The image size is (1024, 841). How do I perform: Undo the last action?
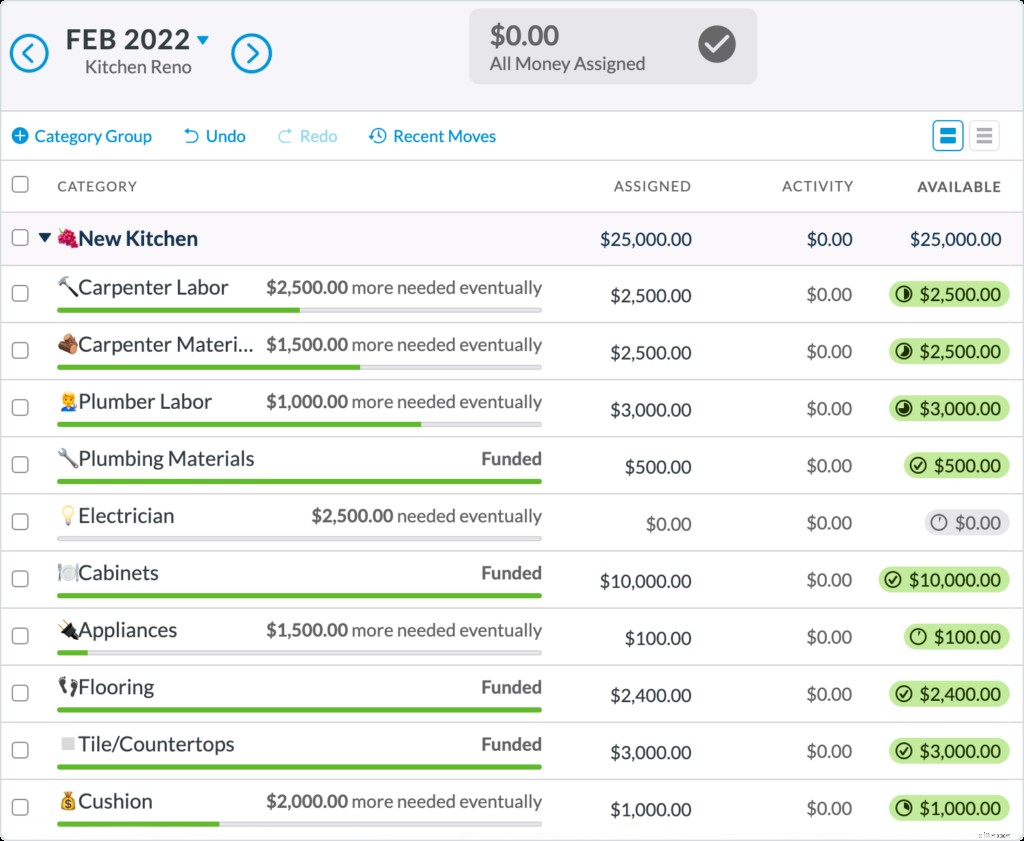coord(215,136)
